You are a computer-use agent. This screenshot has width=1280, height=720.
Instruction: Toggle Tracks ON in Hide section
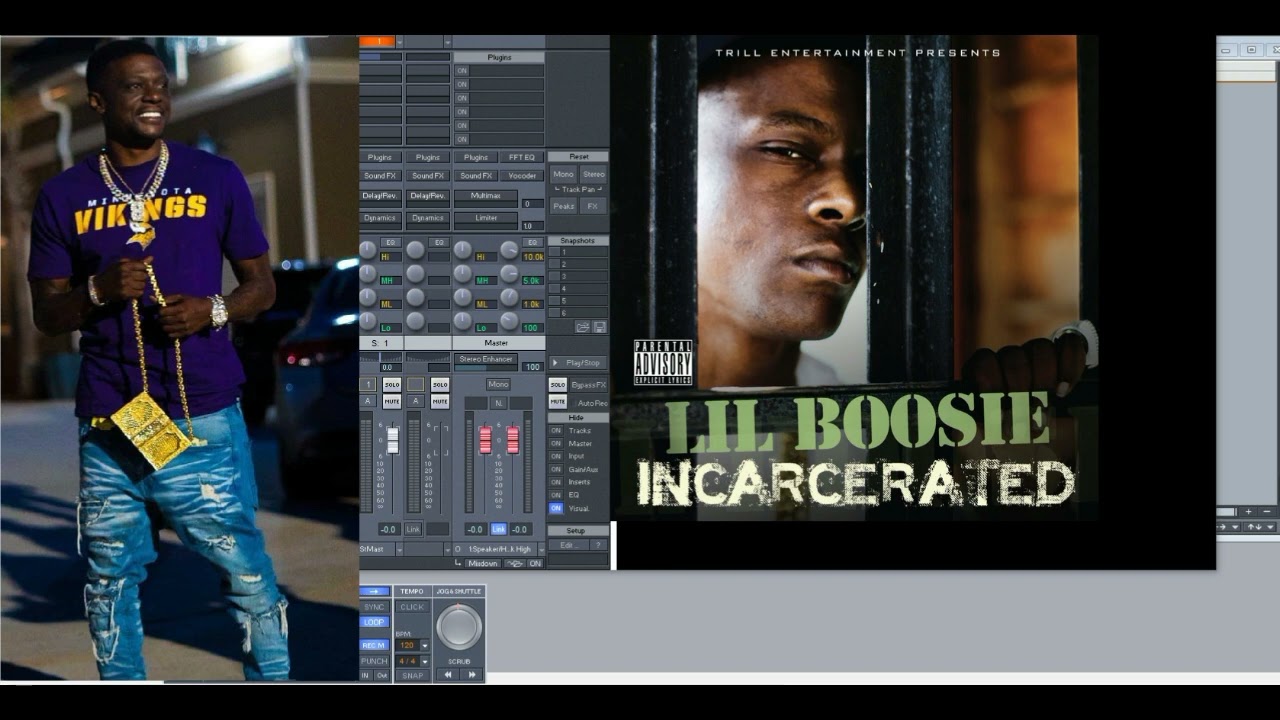[x=556, y=430]
